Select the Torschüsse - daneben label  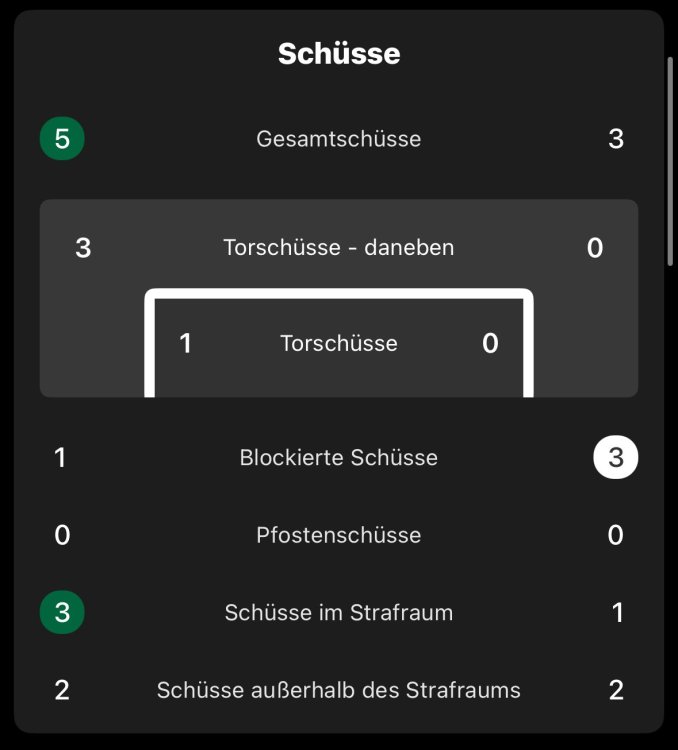coord(339,247)
